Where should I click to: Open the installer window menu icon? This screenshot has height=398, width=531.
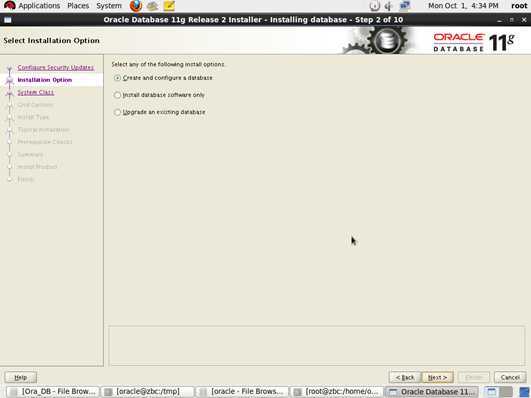click(7, 20)
